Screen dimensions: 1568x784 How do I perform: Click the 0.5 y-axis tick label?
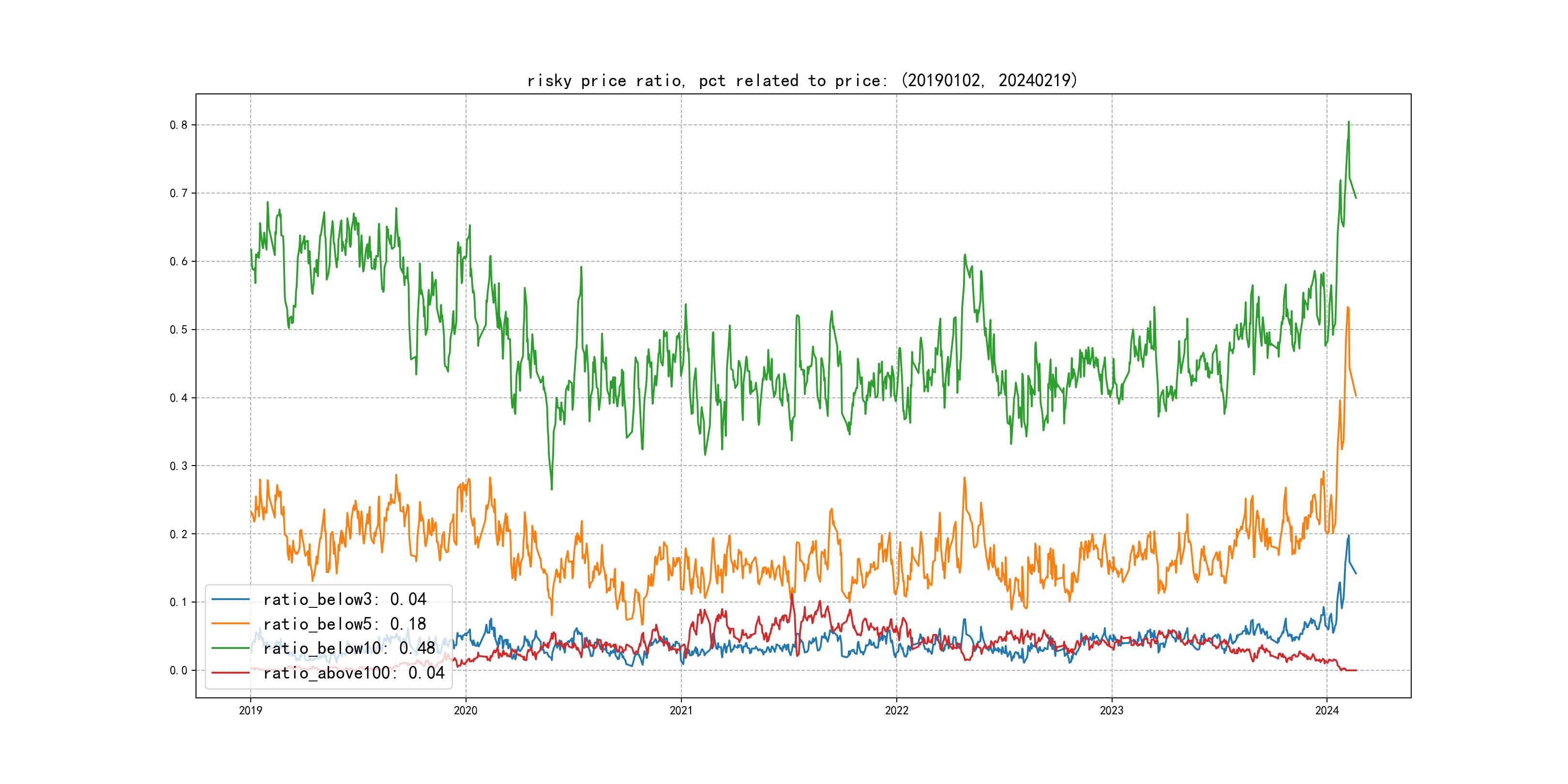coord(179,329)
